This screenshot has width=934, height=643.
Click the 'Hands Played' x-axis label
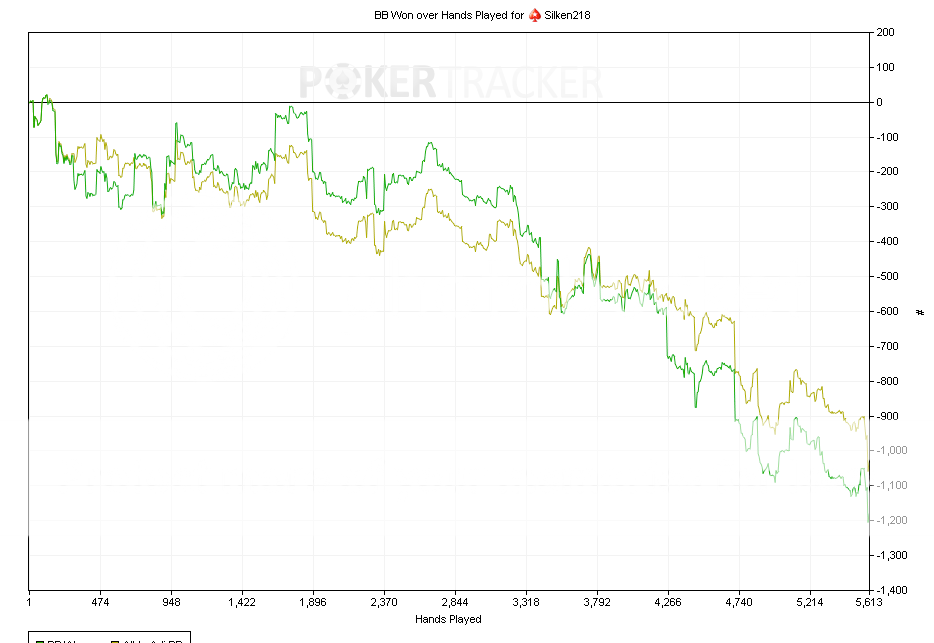tap(448, 620)
